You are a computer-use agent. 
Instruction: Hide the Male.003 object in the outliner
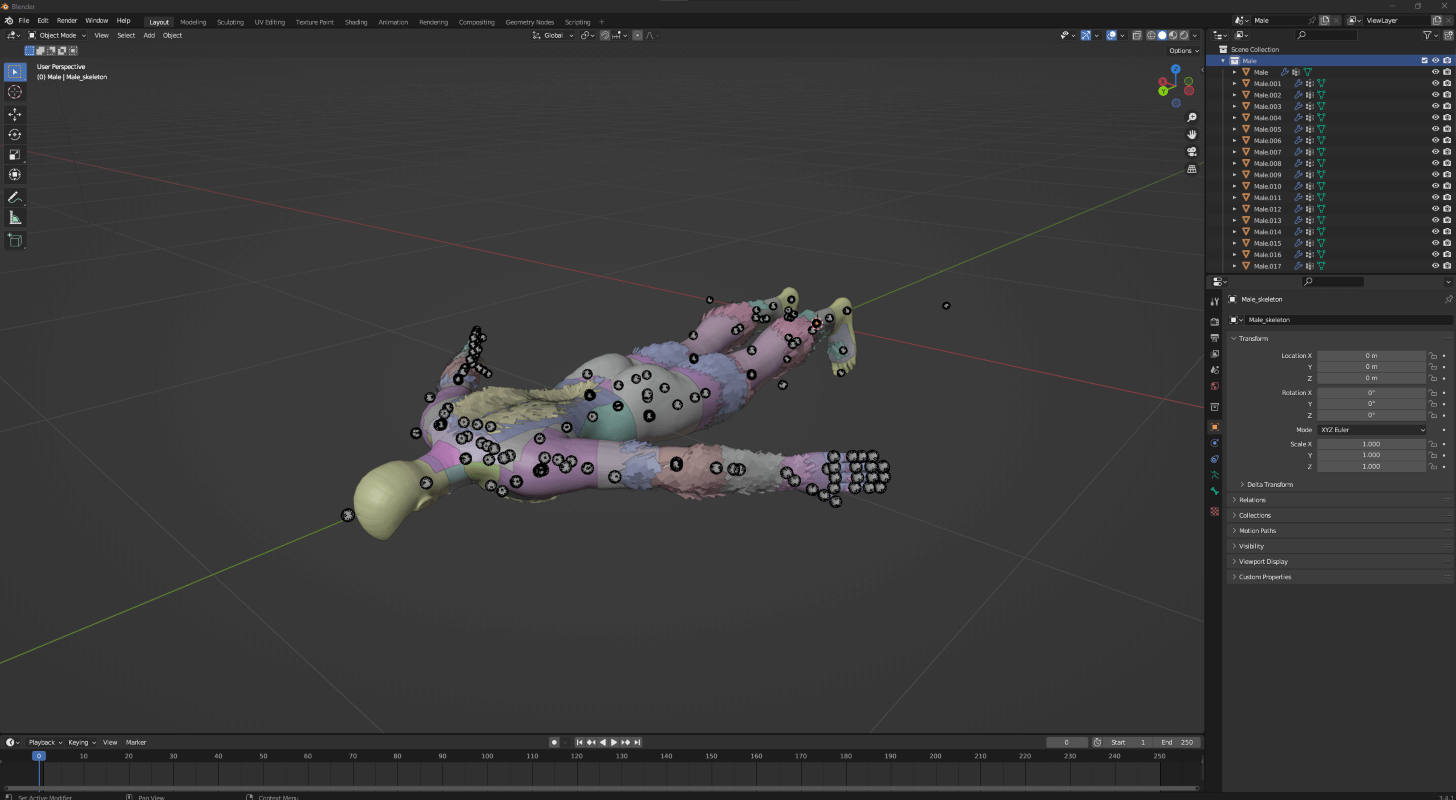click(x=1436, y=106)
